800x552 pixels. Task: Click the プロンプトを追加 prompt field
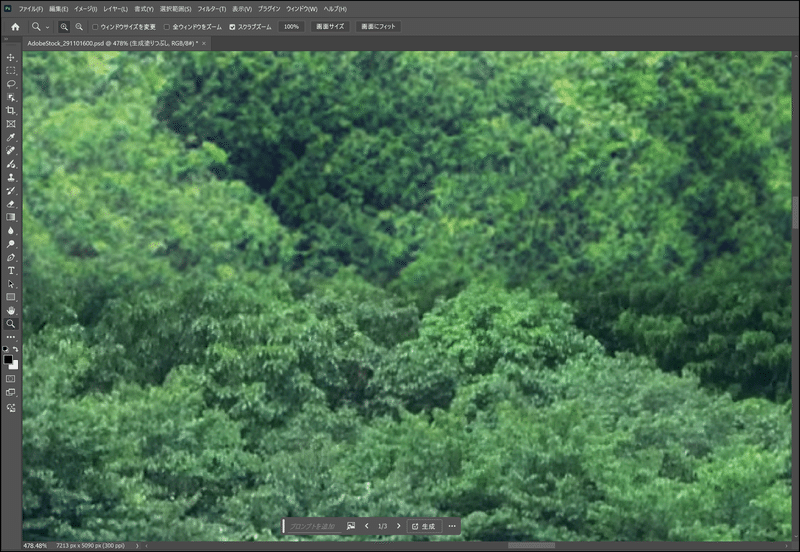313,526
